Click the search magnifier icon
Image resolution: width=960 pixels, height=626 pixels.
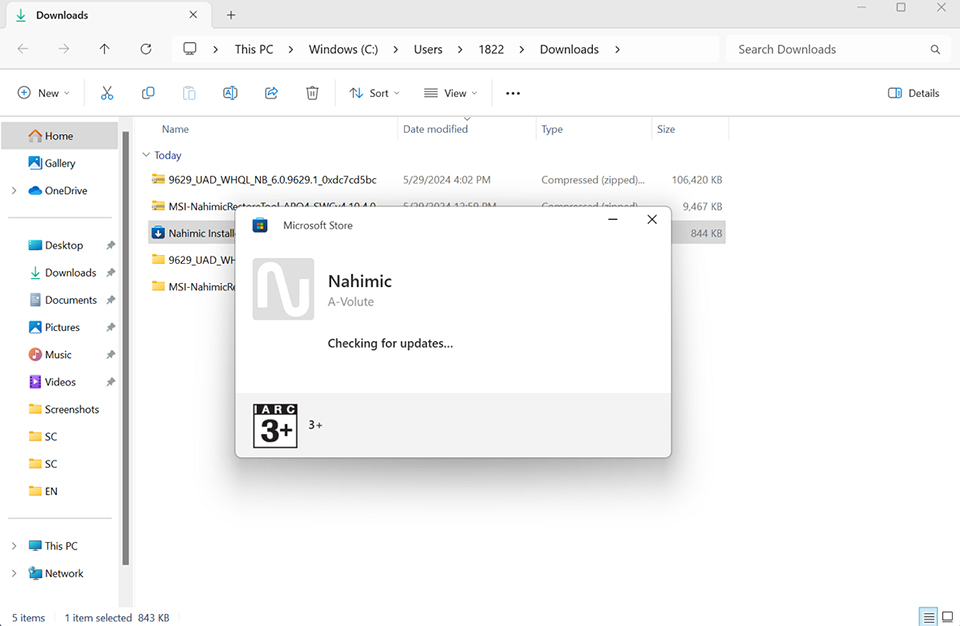(935, 50)
